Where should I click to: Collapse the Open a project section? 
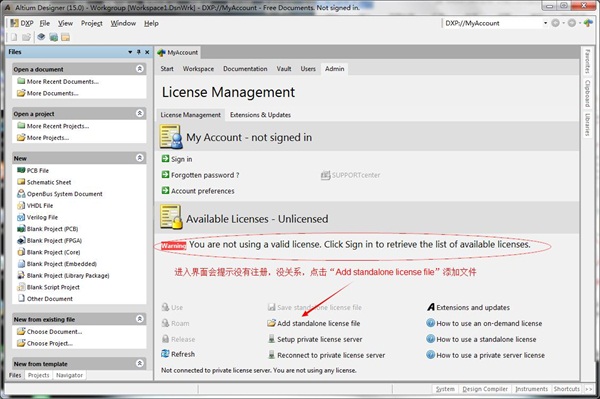140,113
